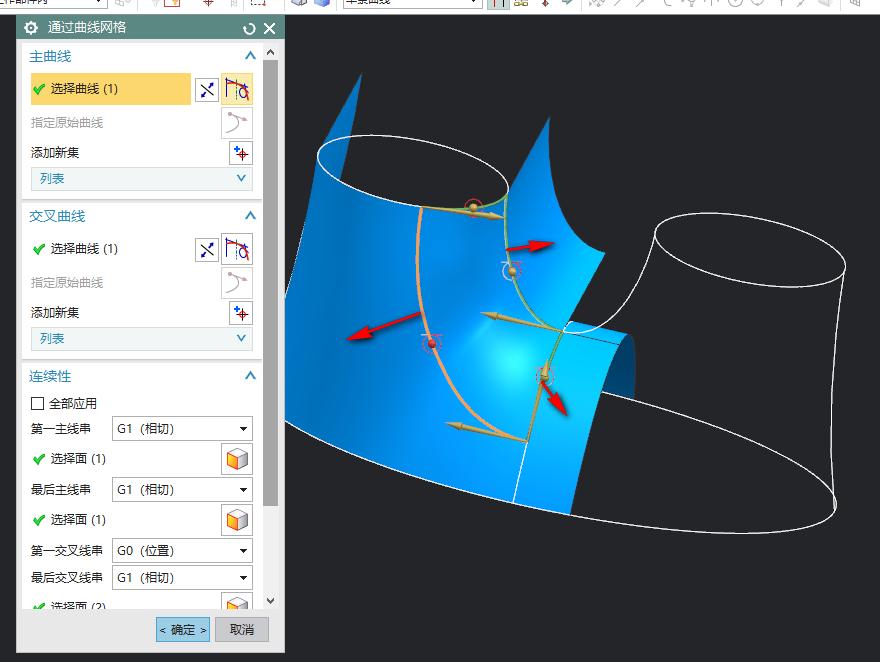This screenshot has height=662, width=880.
Task: Click the 确定 button
Action: [x=183, y=630]
